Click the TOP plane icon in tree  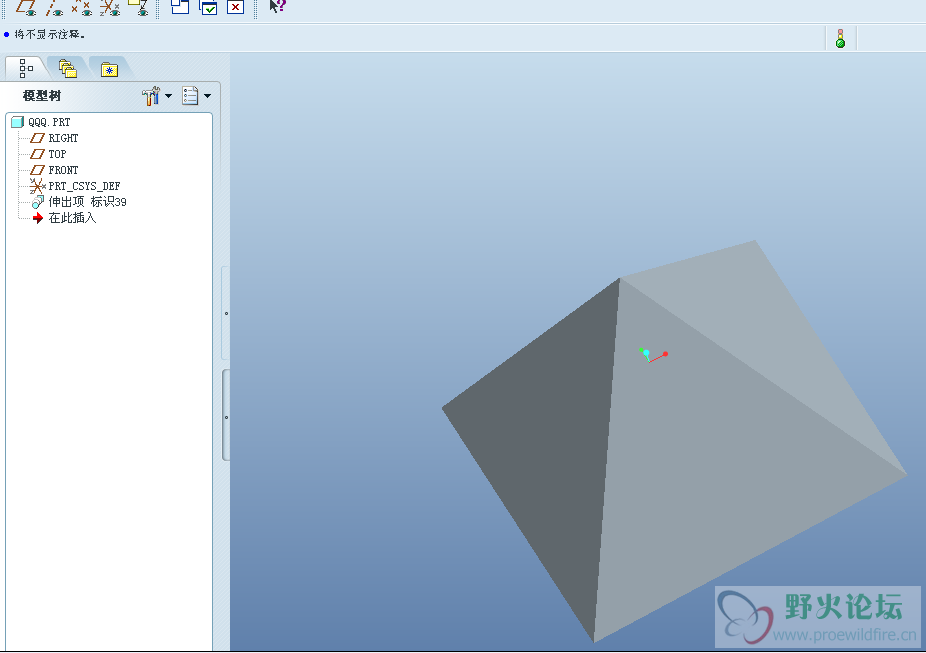(37, 154)
